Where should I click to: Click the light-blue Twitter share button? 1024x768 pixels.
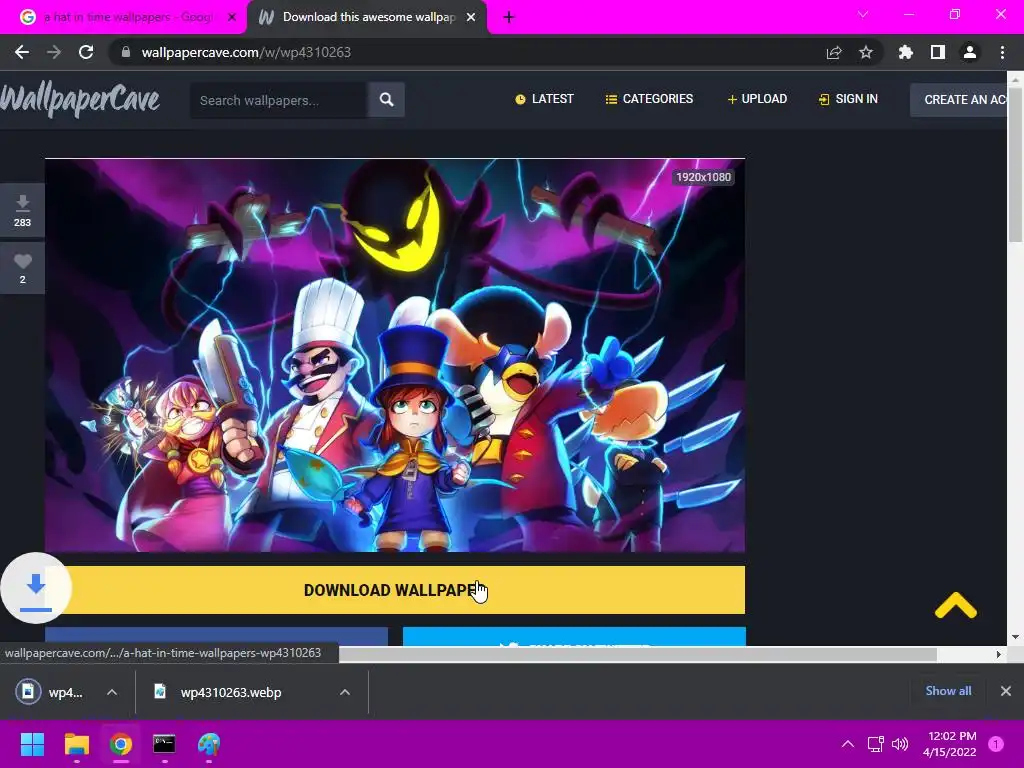pyautogui.click(x=574, y=637)
